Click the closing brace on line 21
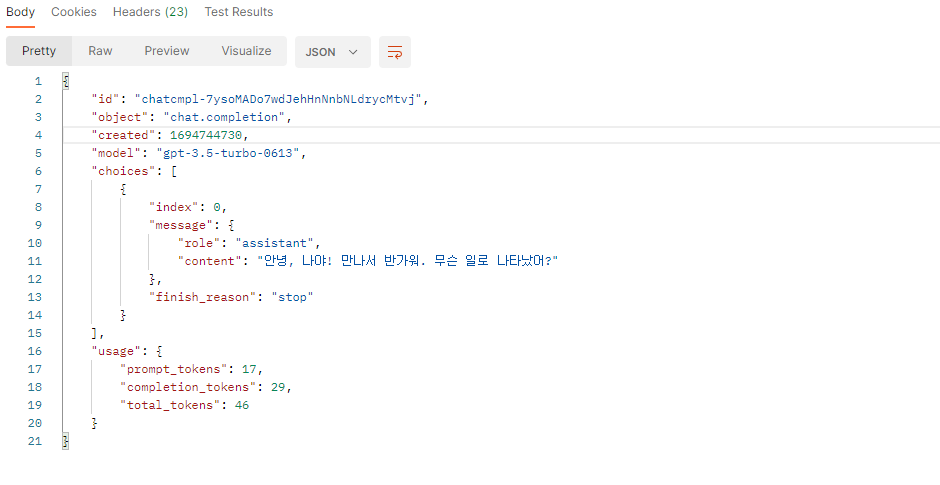Image resolution: width=940 pixels, height=485 pixels. [66, 441]
